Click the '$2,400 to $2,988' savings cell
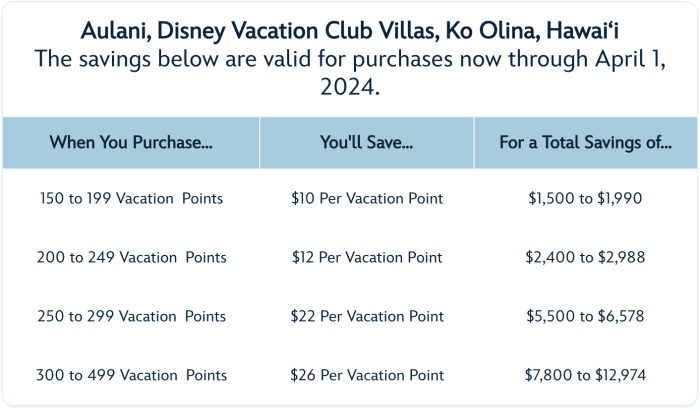 click(585, 257)
